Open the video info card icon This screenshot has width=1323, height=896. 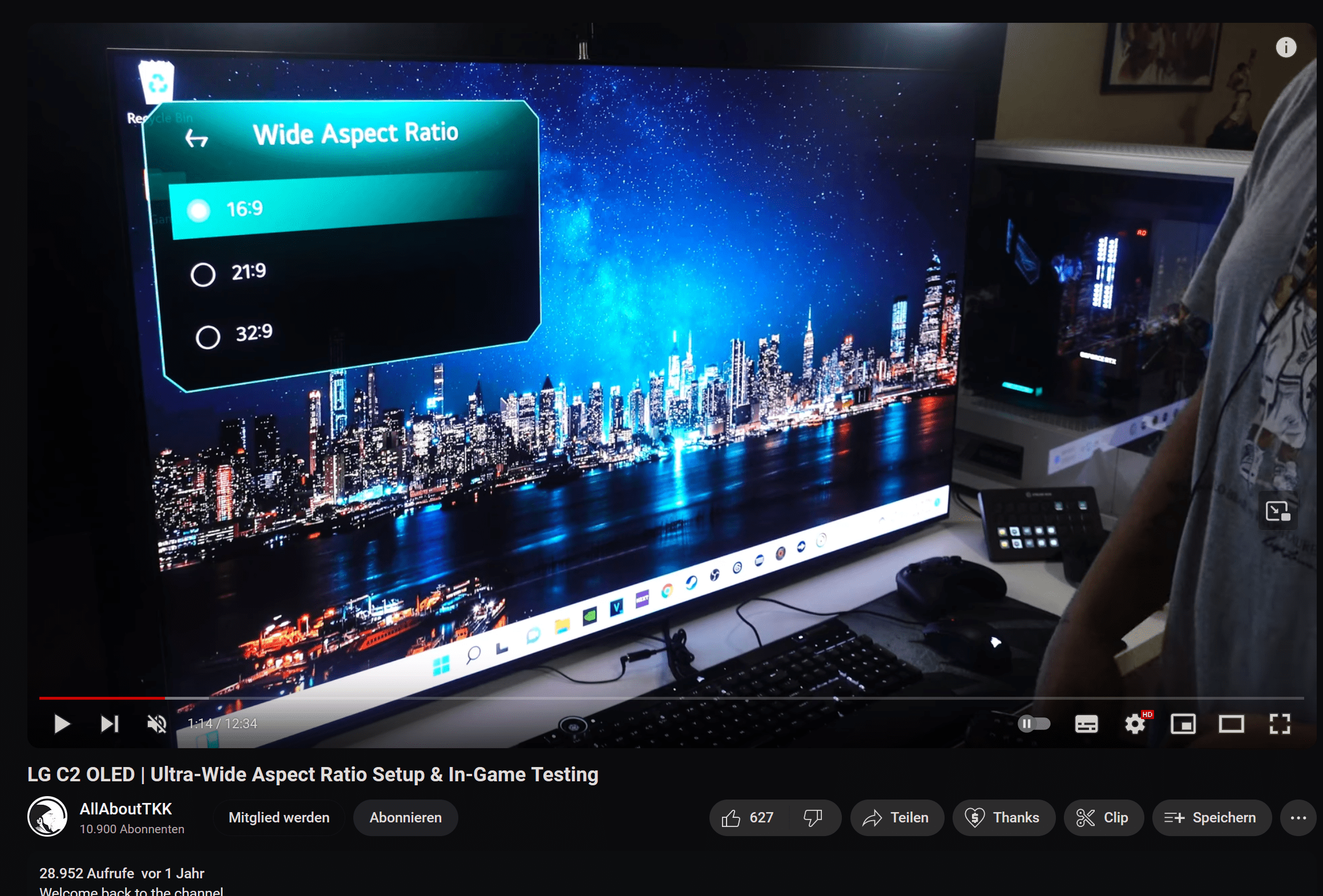(1286, 47)
